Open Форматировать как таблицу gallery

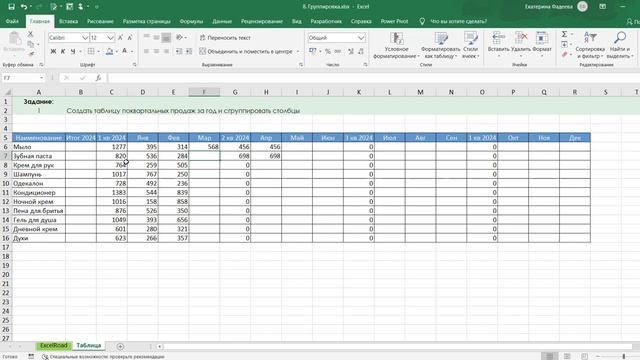(x=440, y=45)
